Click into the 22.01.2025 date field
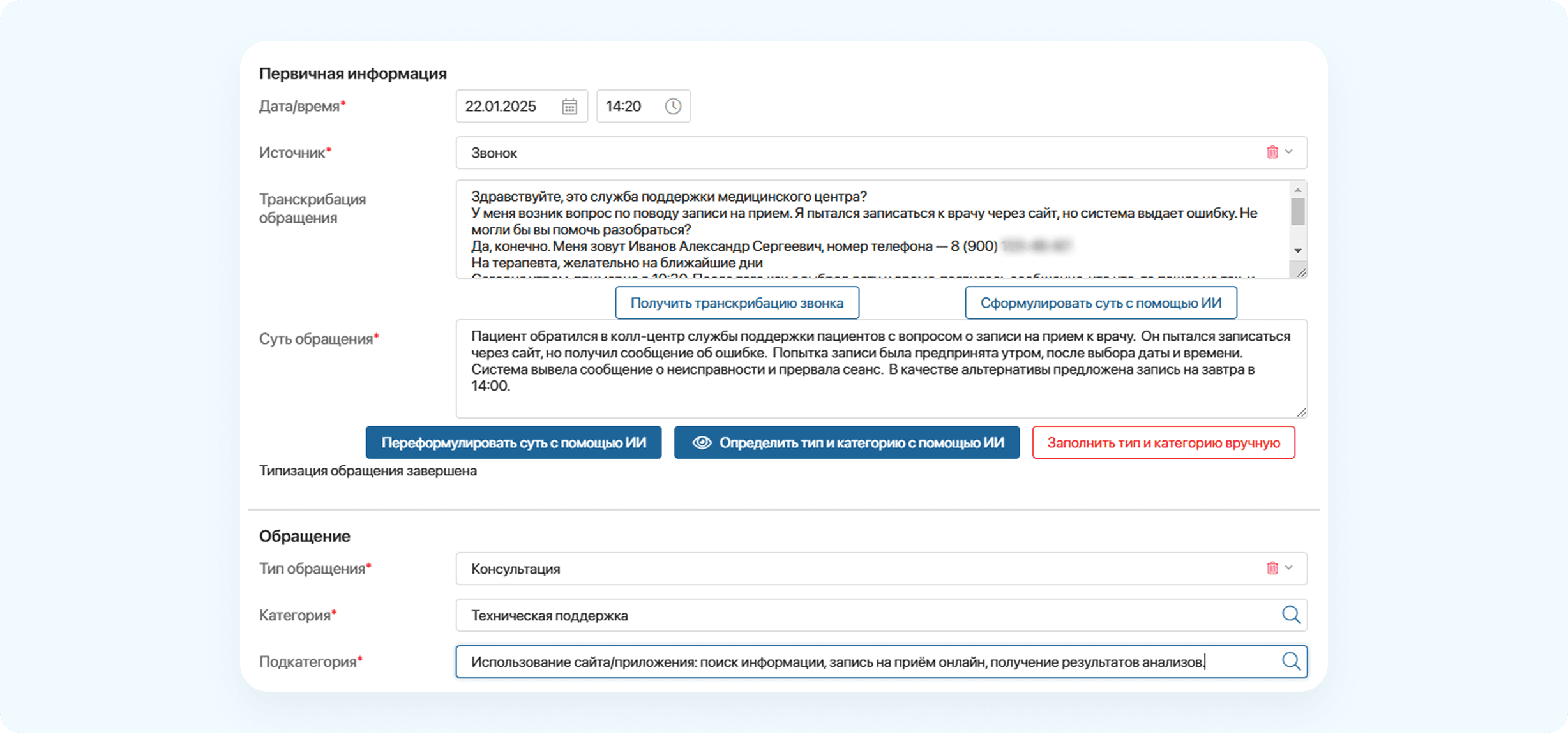Screen dimensions: 1568x753 coord(504,107)
